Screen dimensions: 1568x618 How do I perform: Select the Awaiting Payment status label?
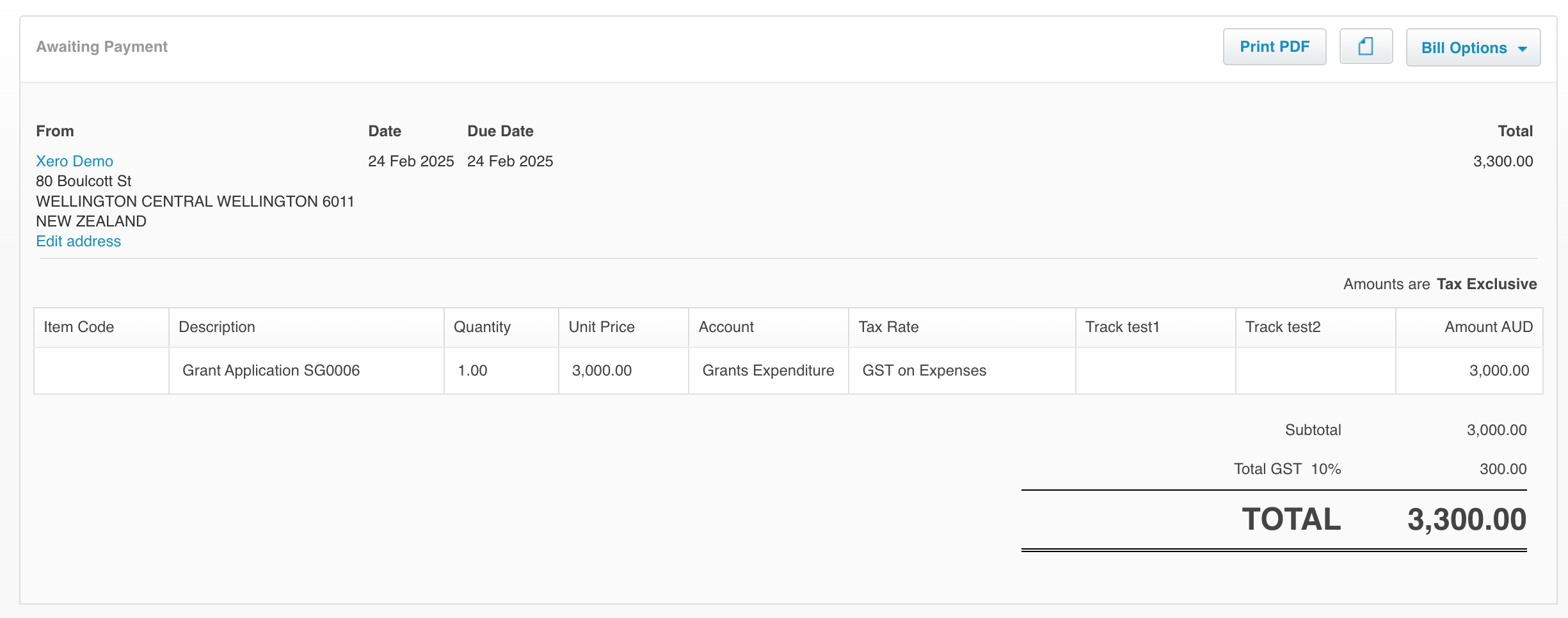[x=102, y=47]
